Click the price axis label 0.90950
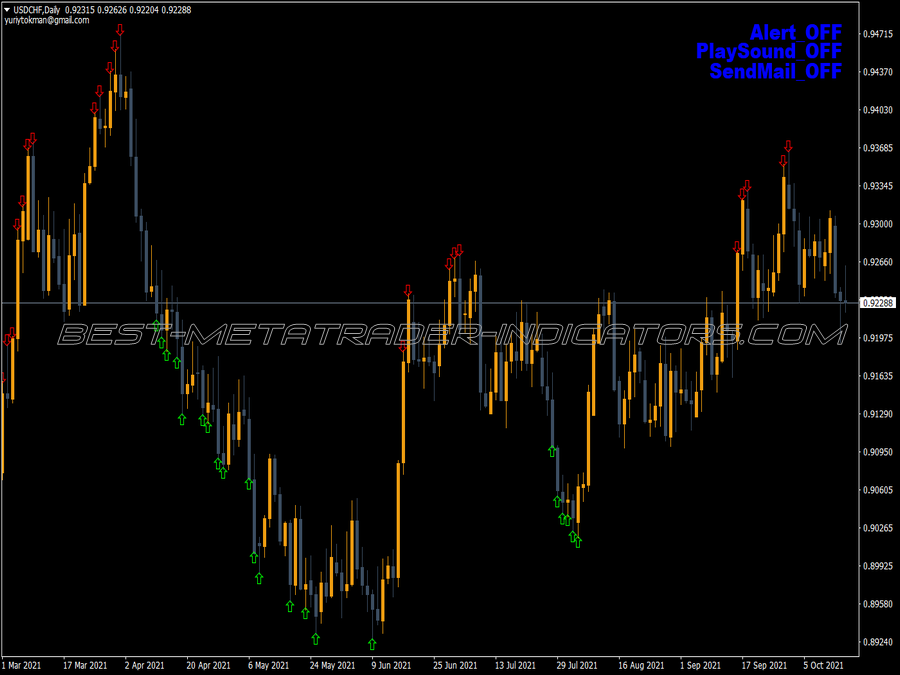This screenshot has height=675, width=900. coord(878,452)
